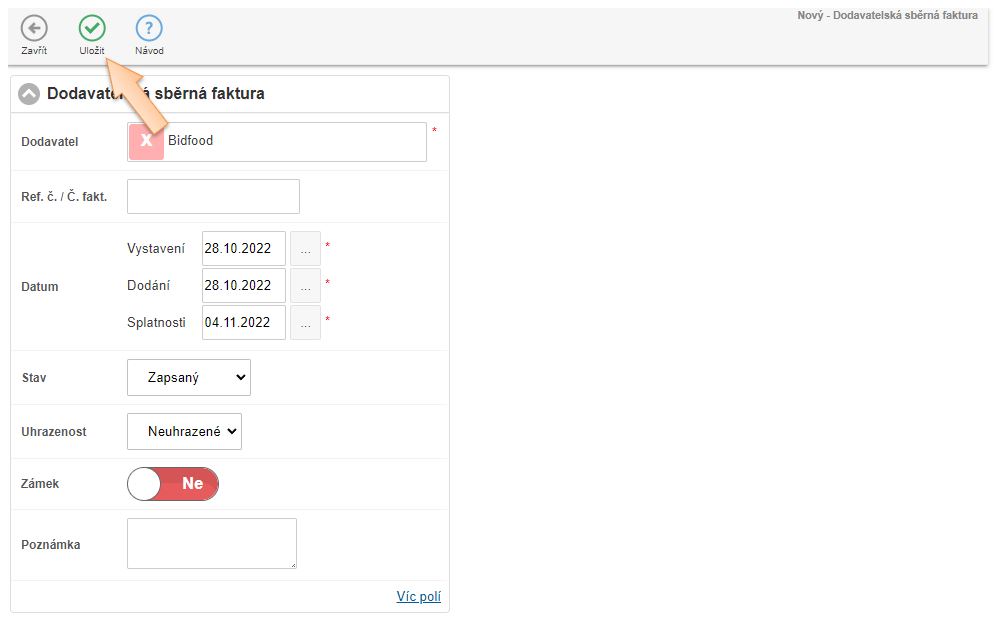996x623 pixels.
Task: Remove Bidfood supplier with red X
Action: [146, 142]
